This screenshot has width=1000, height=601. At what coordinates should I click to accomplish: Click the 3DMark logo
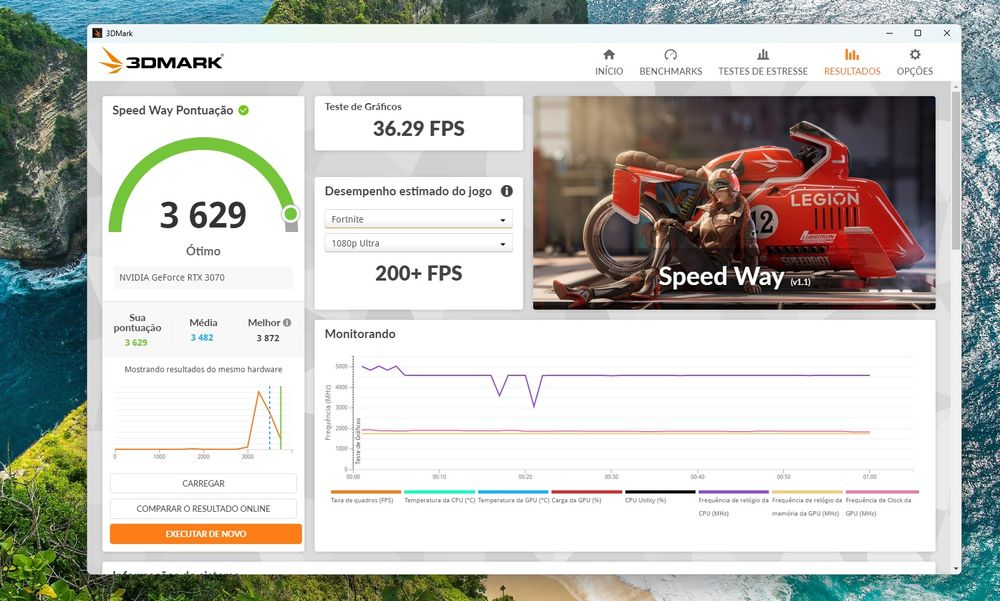coord(161,61)
